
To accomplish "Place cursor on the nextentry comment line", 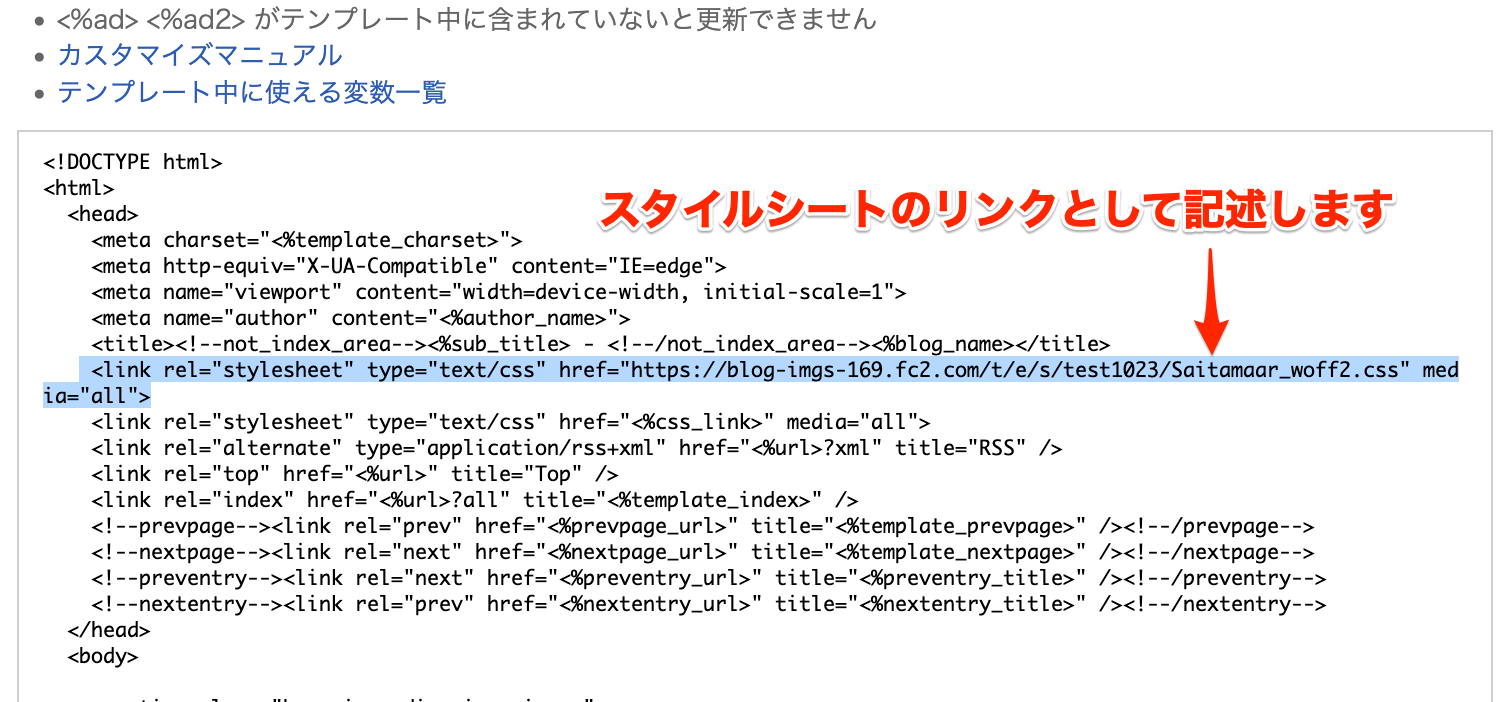I will 708,604.
